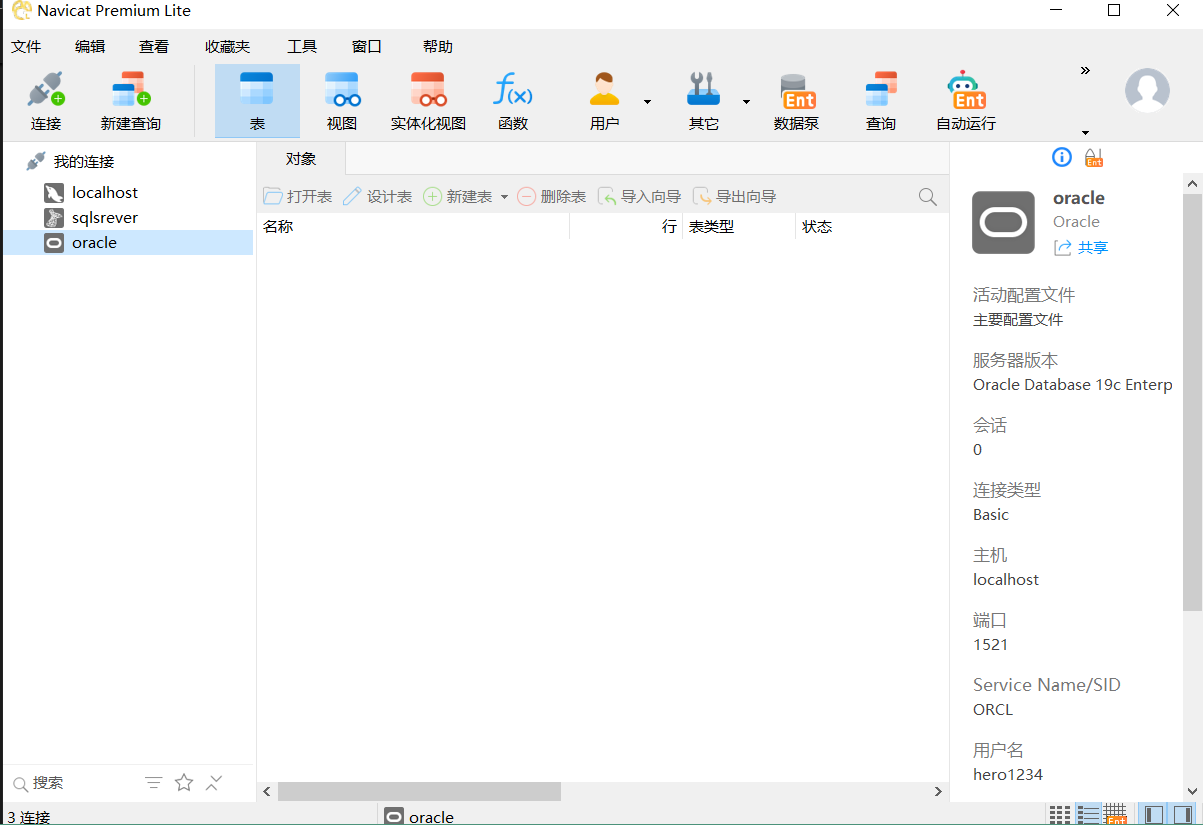This screenshot has width=1203, height=828.
Task: Expand the 其它 dropdown arrow
Action: tap(746, 101)
